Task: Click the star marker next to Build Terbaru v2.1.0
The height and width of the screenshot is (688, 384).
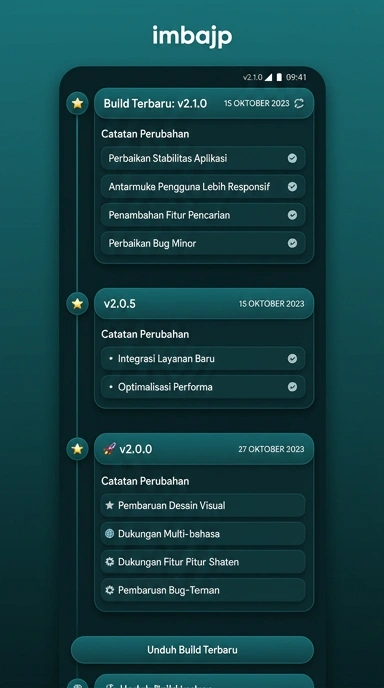Action: [x=77, y=103]
